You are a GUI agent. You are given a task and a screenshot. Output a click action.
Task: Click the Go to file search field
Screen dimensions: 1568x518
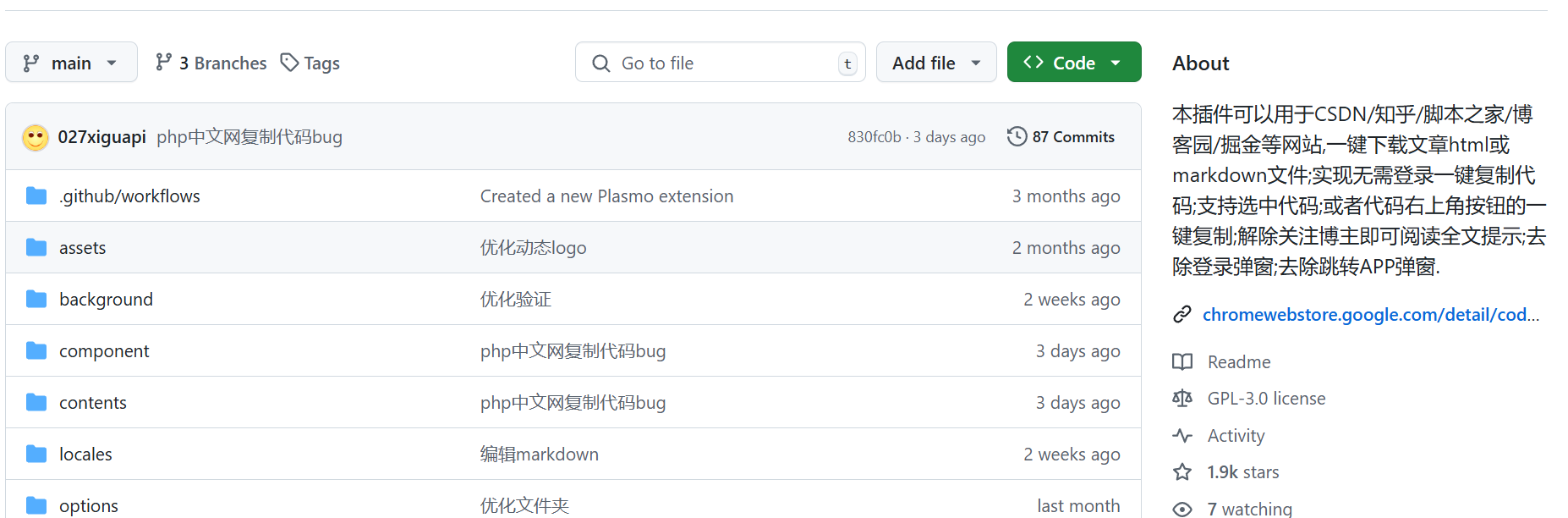(x=719, y=63)
